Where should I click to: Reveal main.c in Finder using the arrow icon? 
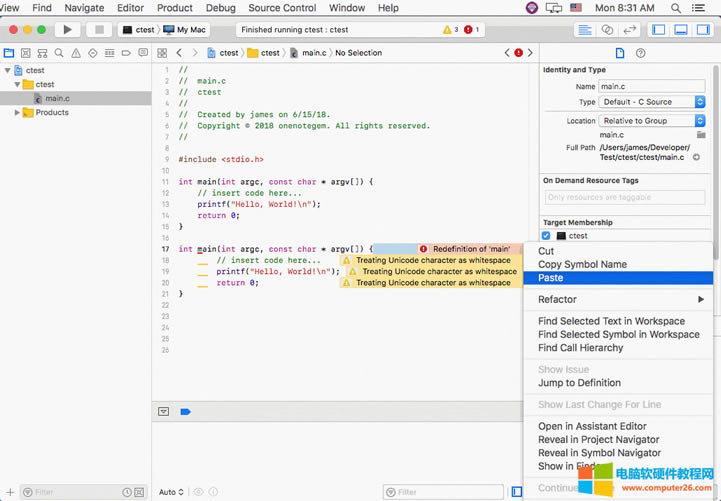696,158
